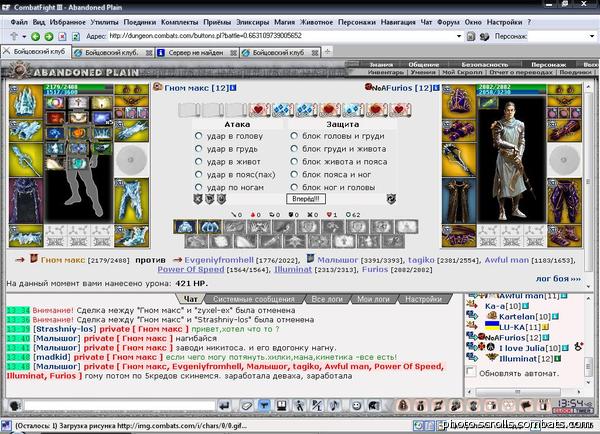600x434 pixels.
Task: Open the Магия menu
Action: 284,22
